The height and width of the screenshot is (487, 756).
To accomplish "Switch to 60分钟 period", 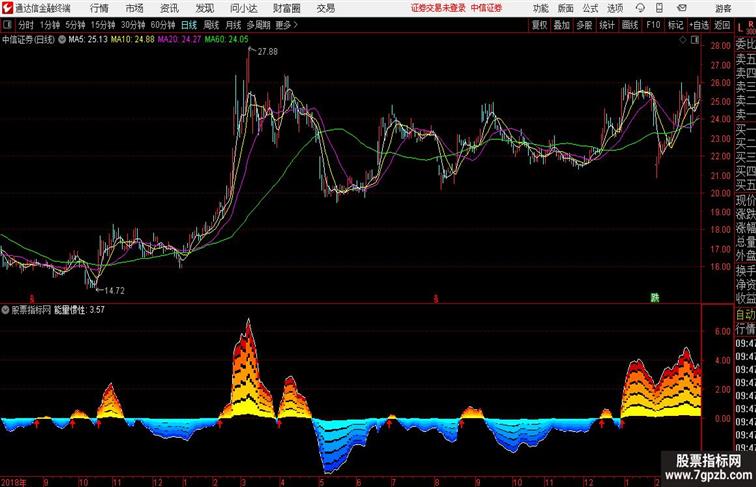I will coord(163,25).
